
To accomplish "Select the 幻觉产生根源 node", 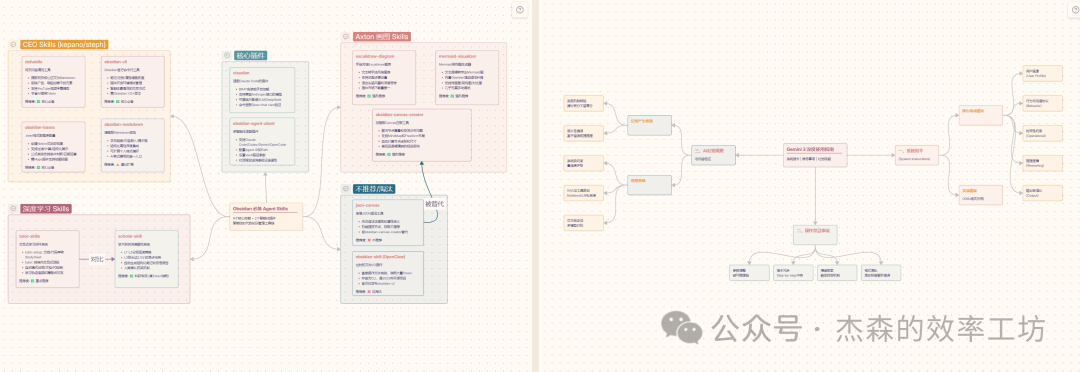I will (650, 125).
